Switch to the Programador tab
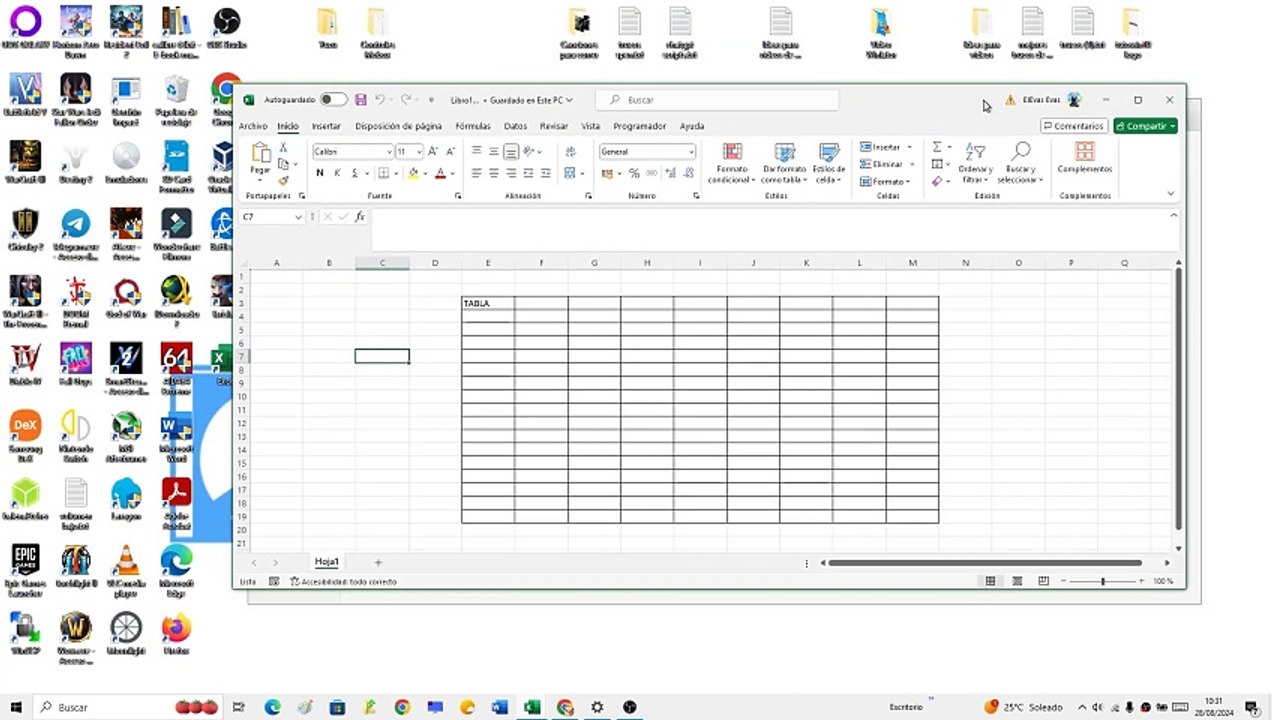Screen dimensions: 1272x720 point(640,126)
